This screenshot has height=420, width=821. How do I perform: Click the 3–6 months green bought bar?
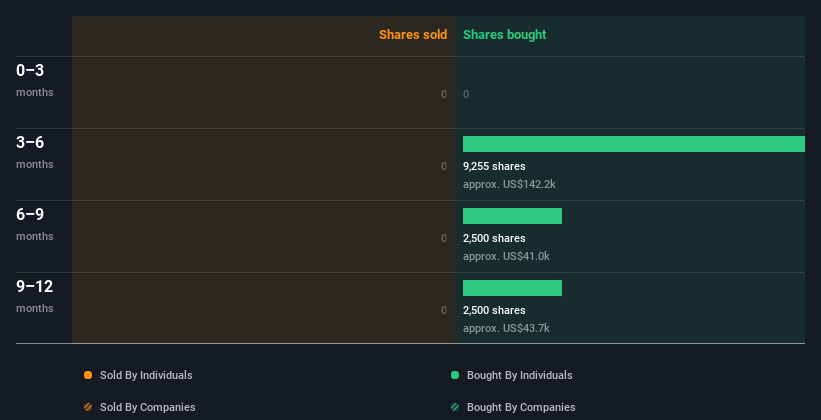[634, 144]
